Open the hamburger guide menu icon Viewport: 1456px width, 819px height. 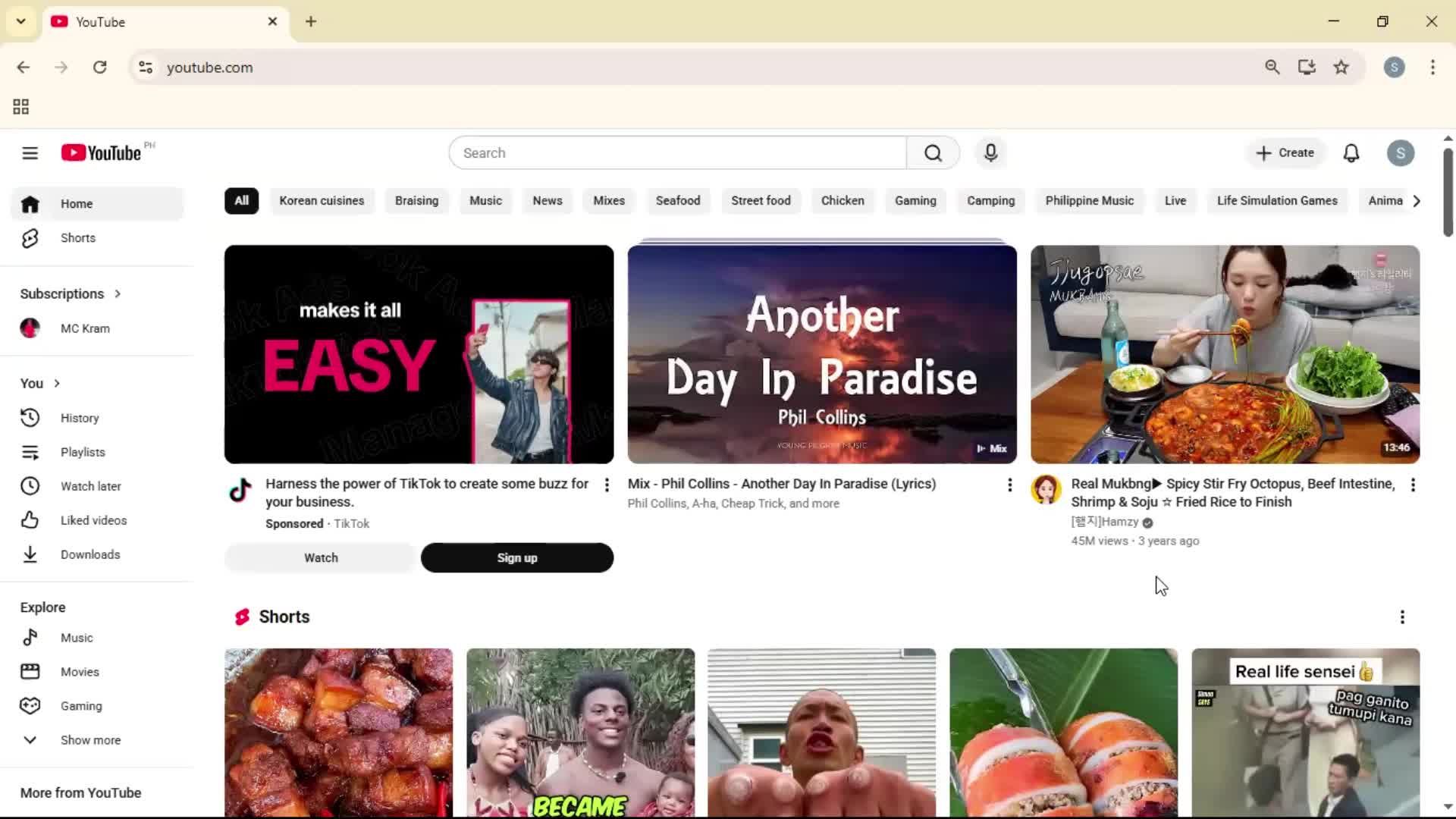tap(30, 153)
